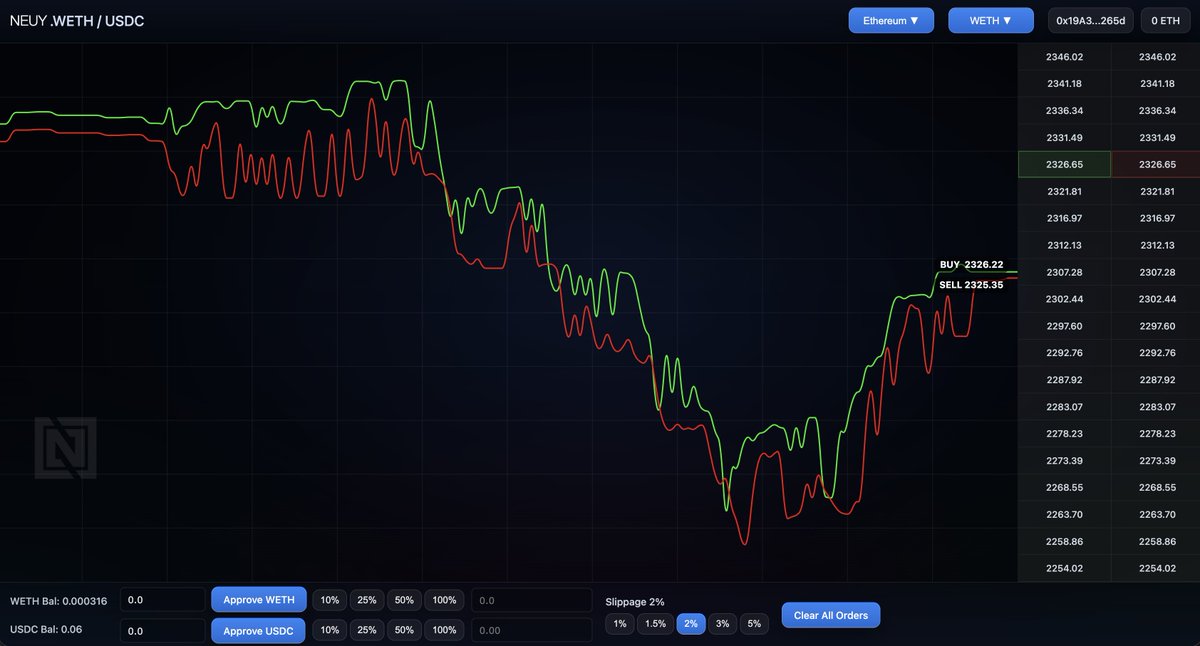The width and height of the screenshot is (1200, 646).
Task: Select price 2336.34 in the right ladder column
Action: 1157,111
